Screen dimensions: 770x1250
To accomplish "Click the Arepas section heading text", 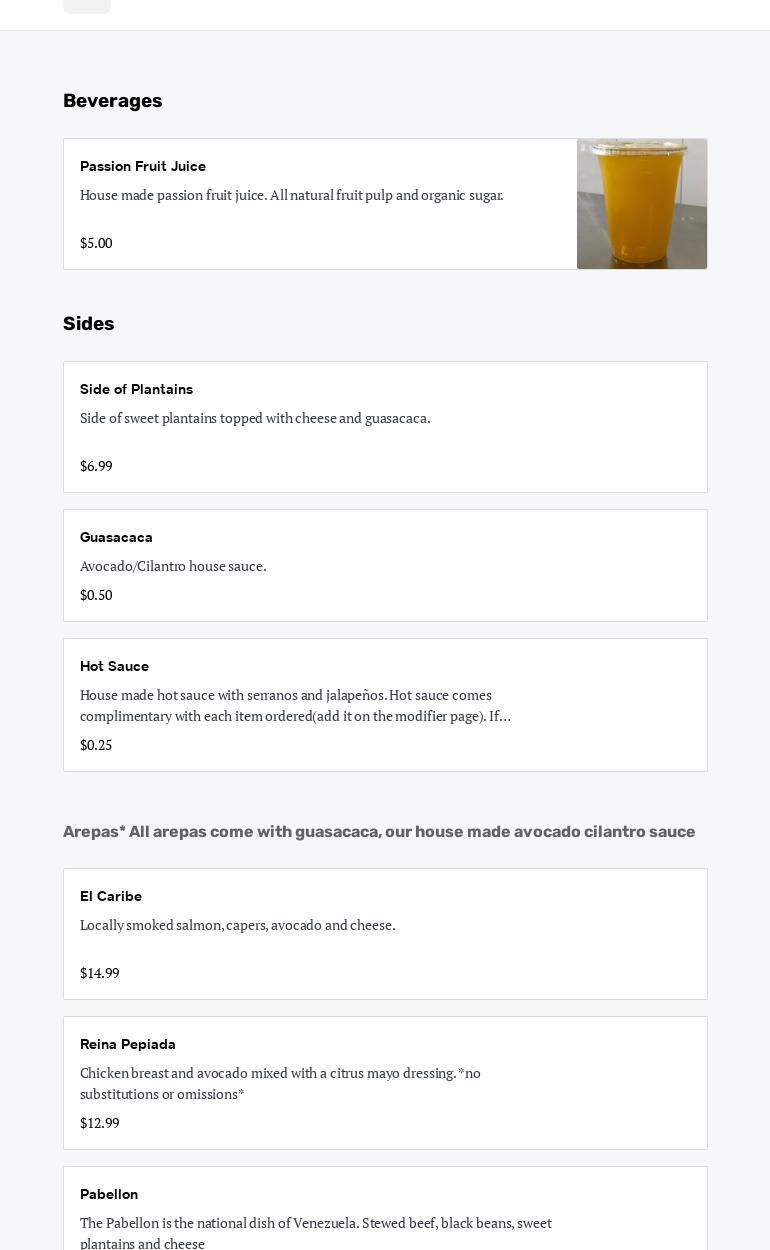I will pos(379,832).
